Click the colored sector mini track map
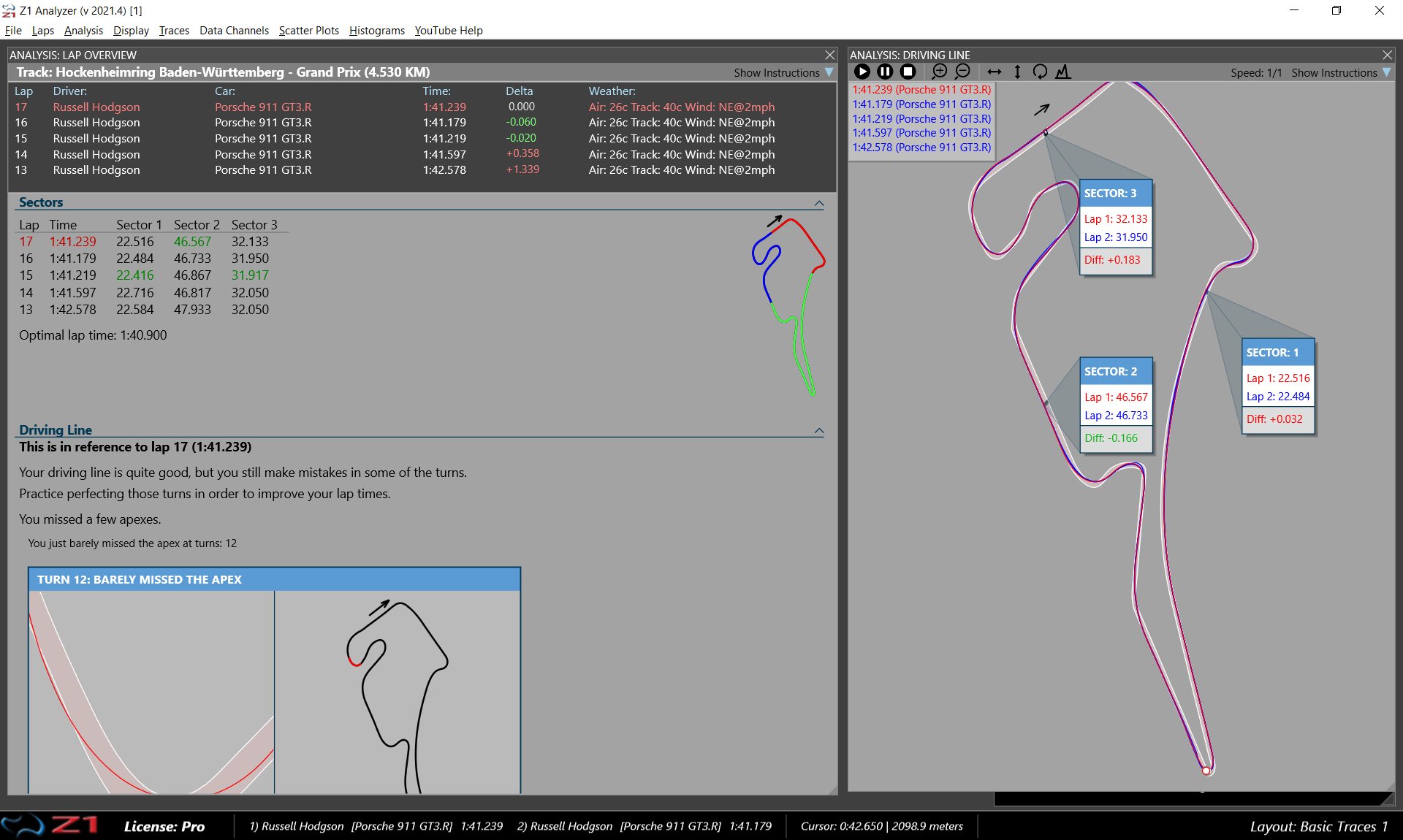The height and width of the screenshot is (840, 1403). [x=789, y=305]
